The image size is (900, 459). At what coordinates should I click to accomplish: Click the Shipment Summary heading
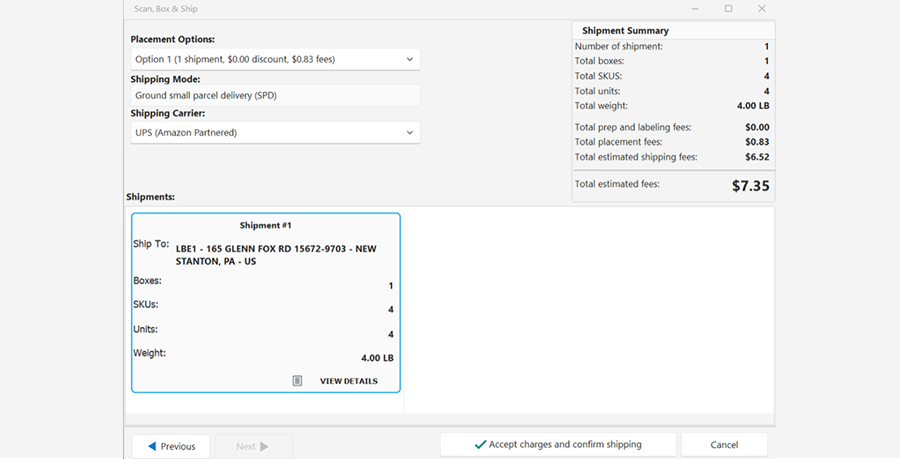[x=625, y=30]
